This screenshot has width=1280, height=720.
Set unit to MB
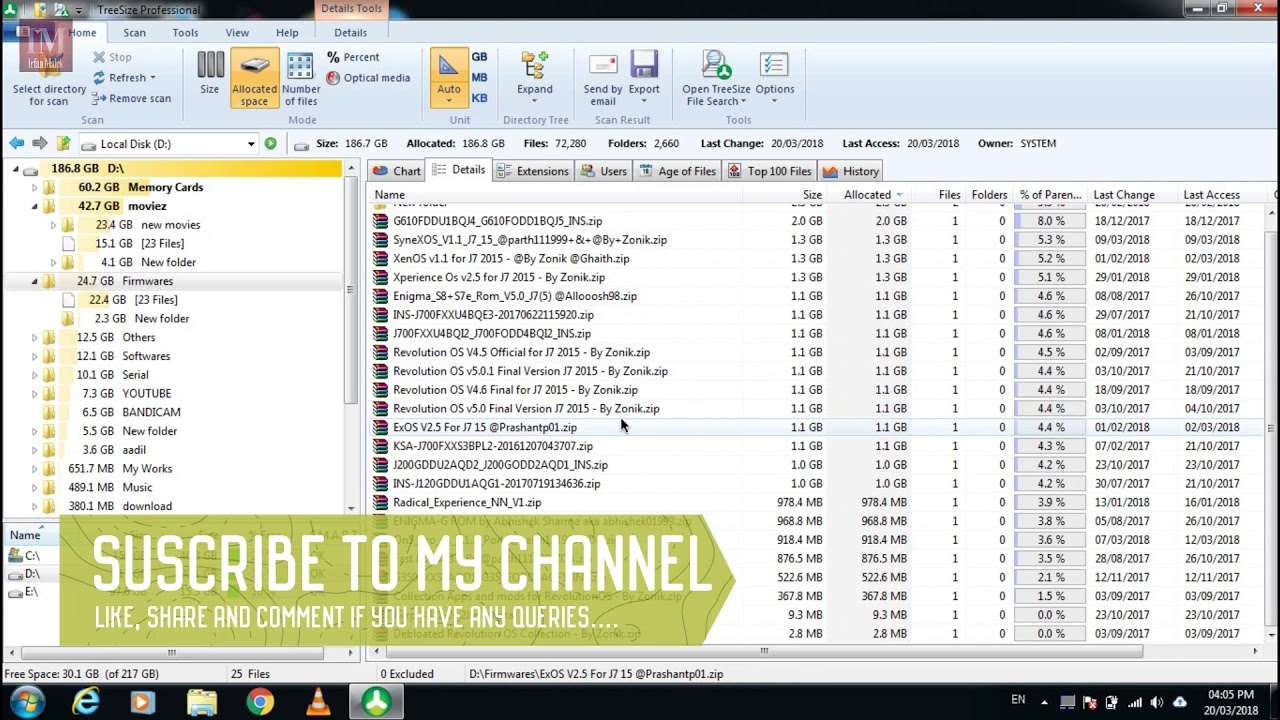click(479, 77)
